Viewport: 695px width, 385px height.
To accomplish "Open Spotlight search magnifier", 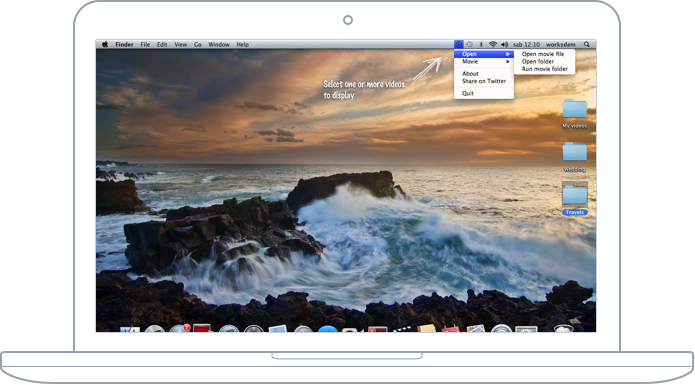I will tap(586, 44).
